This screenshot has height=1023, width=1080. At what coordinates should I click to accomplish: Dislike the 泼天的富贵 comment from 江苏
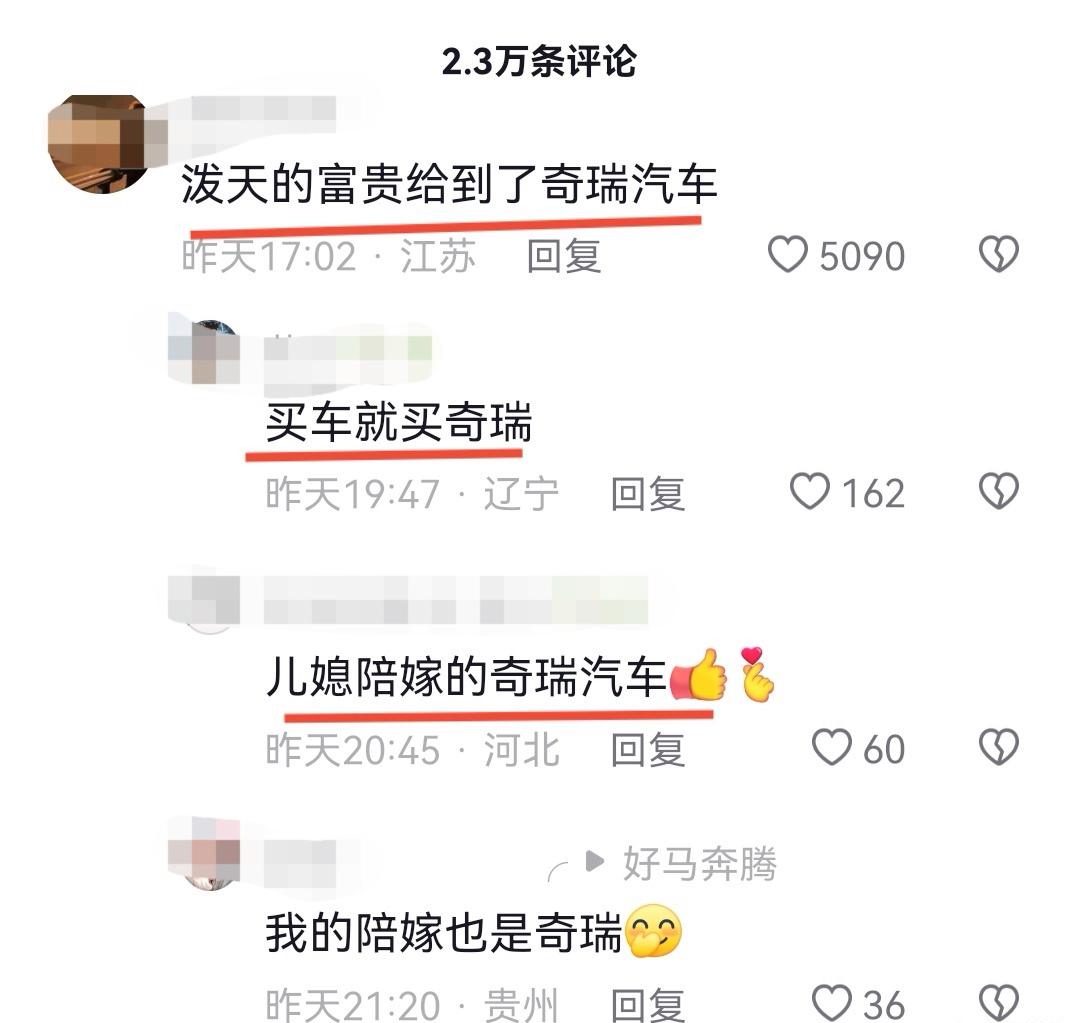[x=998, y=254]
